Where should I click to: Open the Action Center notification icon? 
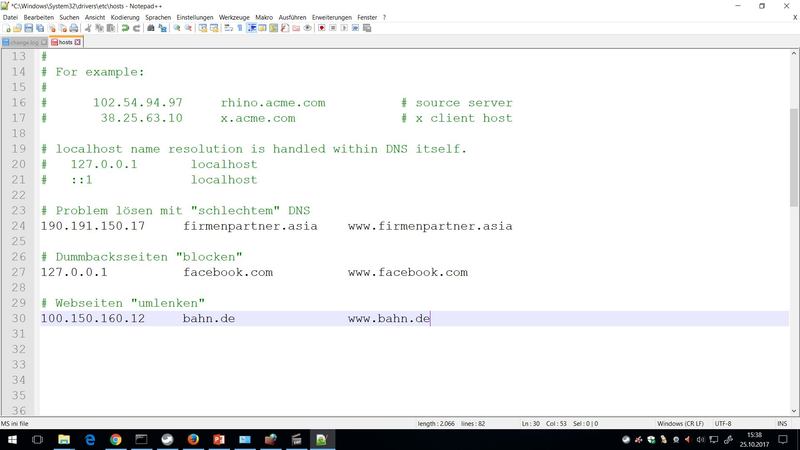[x=783, y=439]
